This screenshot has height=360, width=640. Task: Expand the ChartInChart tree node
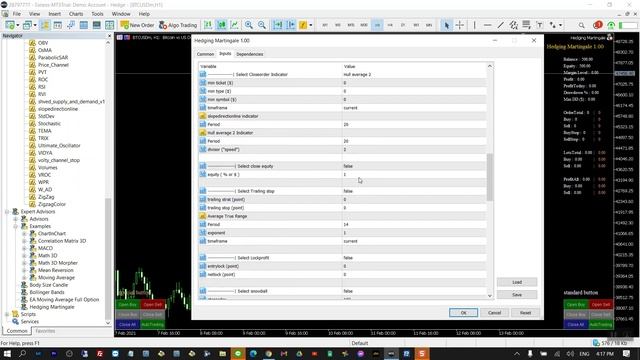click(24, 233)
